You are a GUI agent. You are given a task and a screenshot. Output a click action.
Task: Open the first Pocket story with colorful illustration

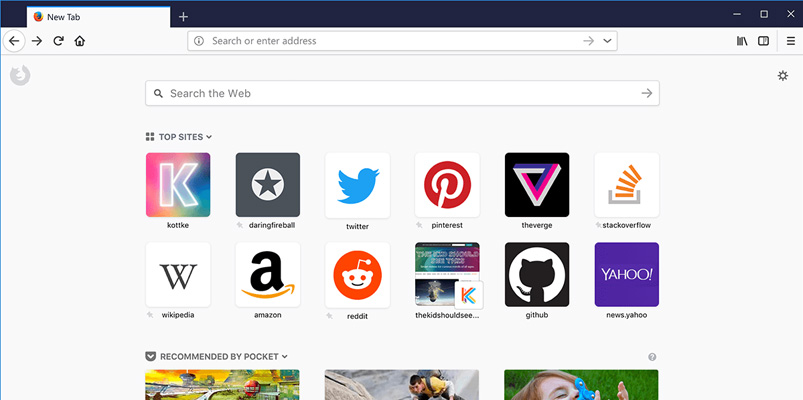(x=222, y=385)
